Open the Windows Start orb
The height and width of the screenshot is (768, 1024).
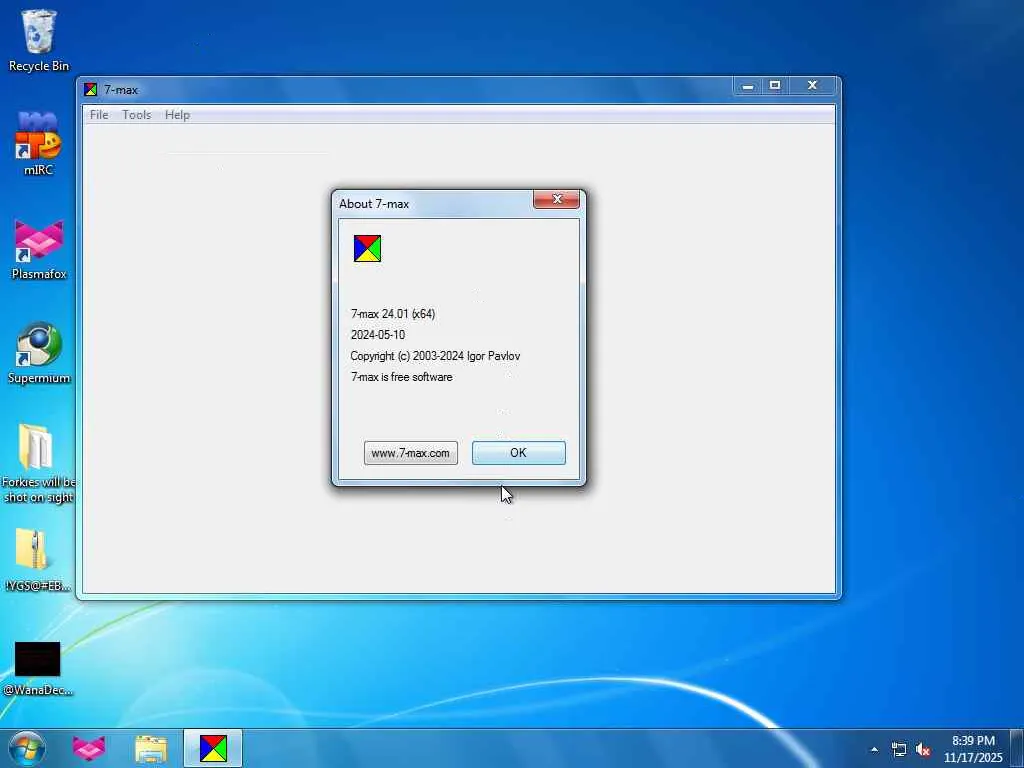point(27,748)
